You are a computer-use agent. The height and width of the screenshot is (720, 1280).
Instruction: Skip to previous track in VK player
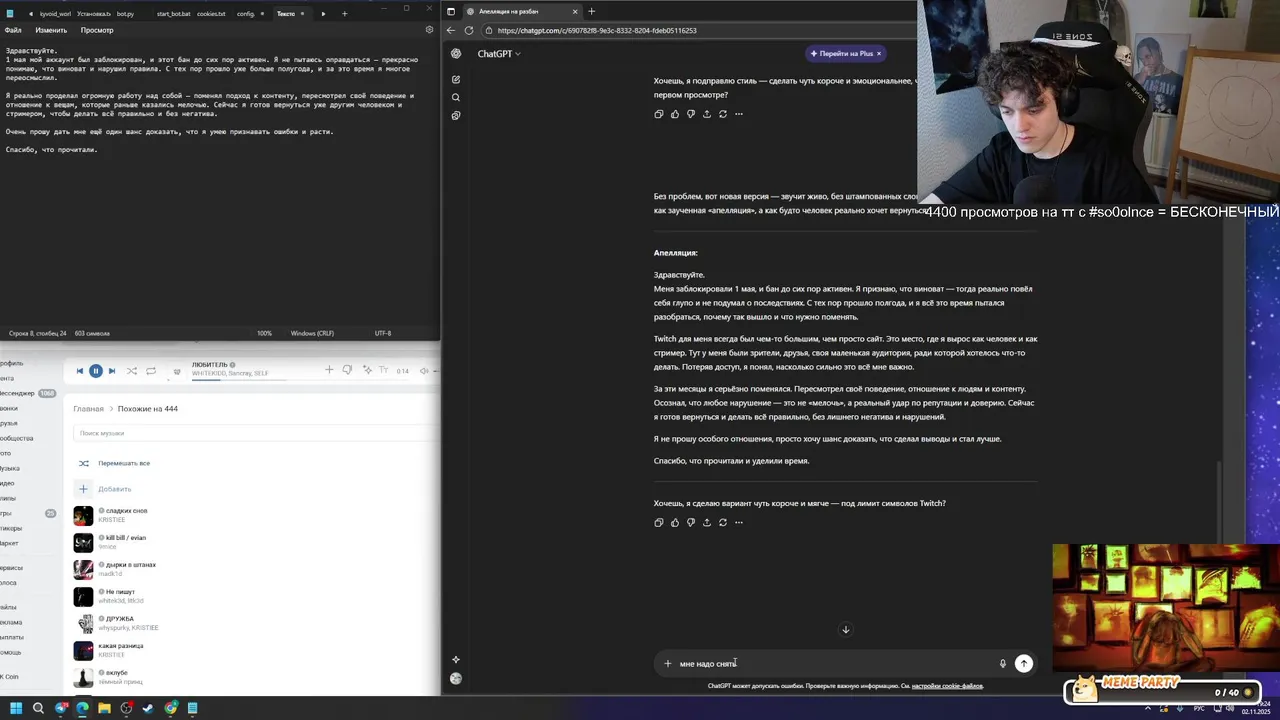click(x=80, y=371)
